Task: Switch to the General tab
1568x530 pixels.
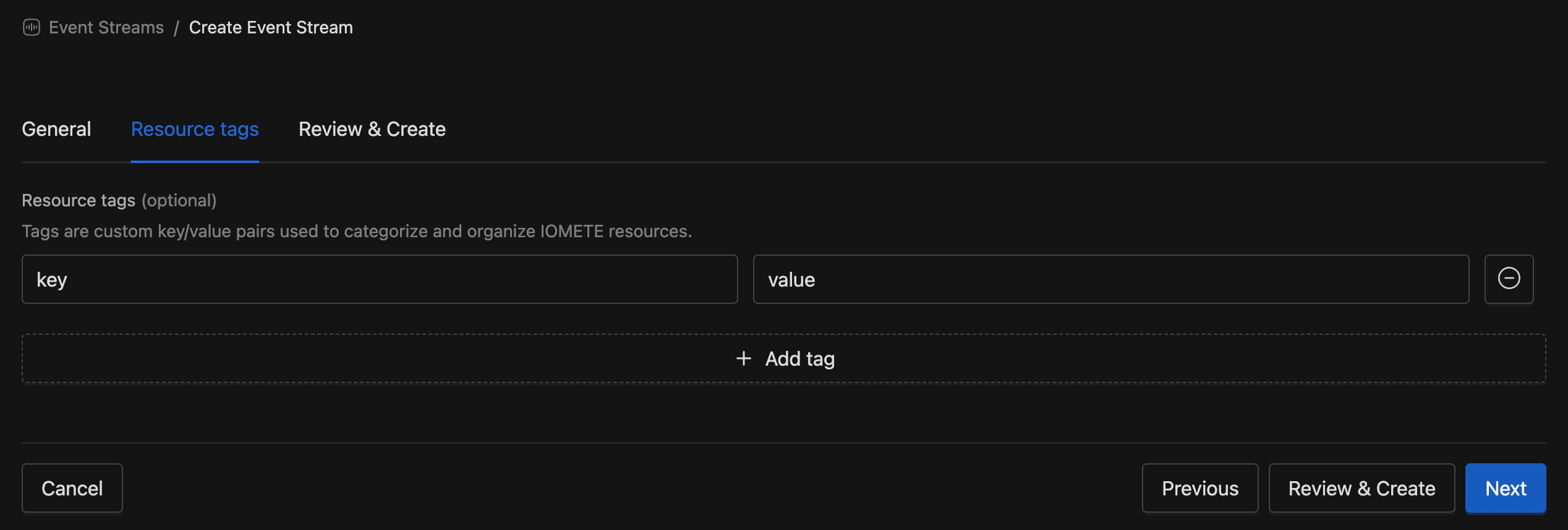Action: [x=56, y=129]
